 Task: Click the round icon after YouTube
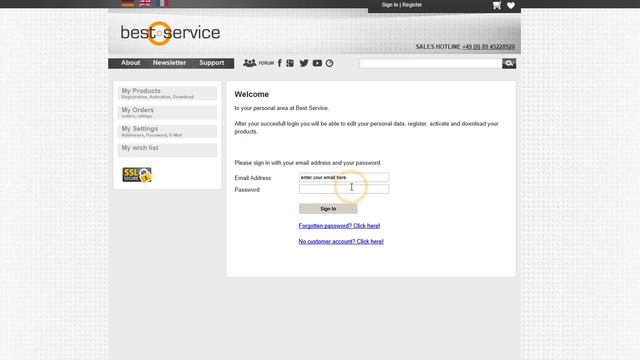(329, 63)
